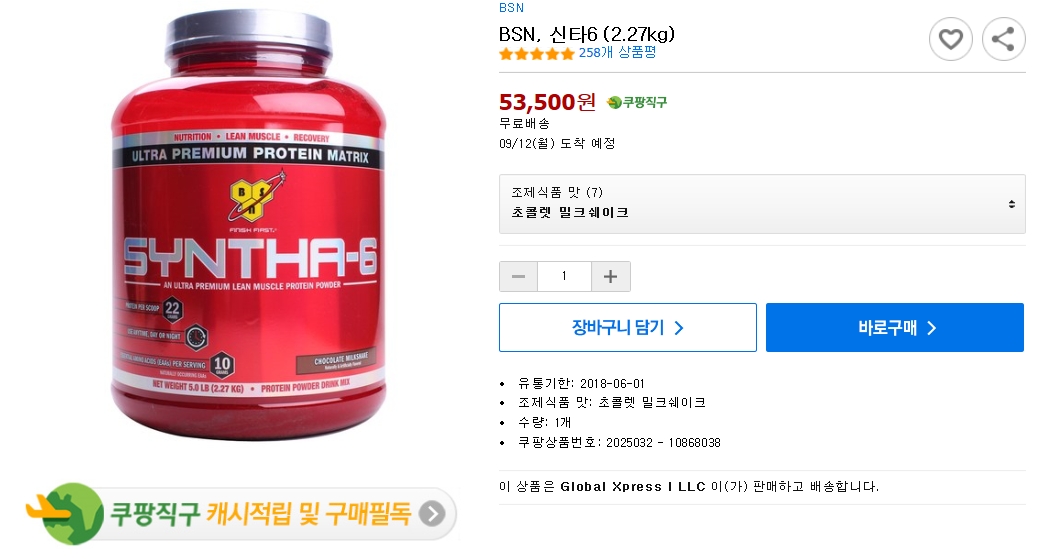Open the 조제식품 맛 flavor dropdown

click(762, 204)
